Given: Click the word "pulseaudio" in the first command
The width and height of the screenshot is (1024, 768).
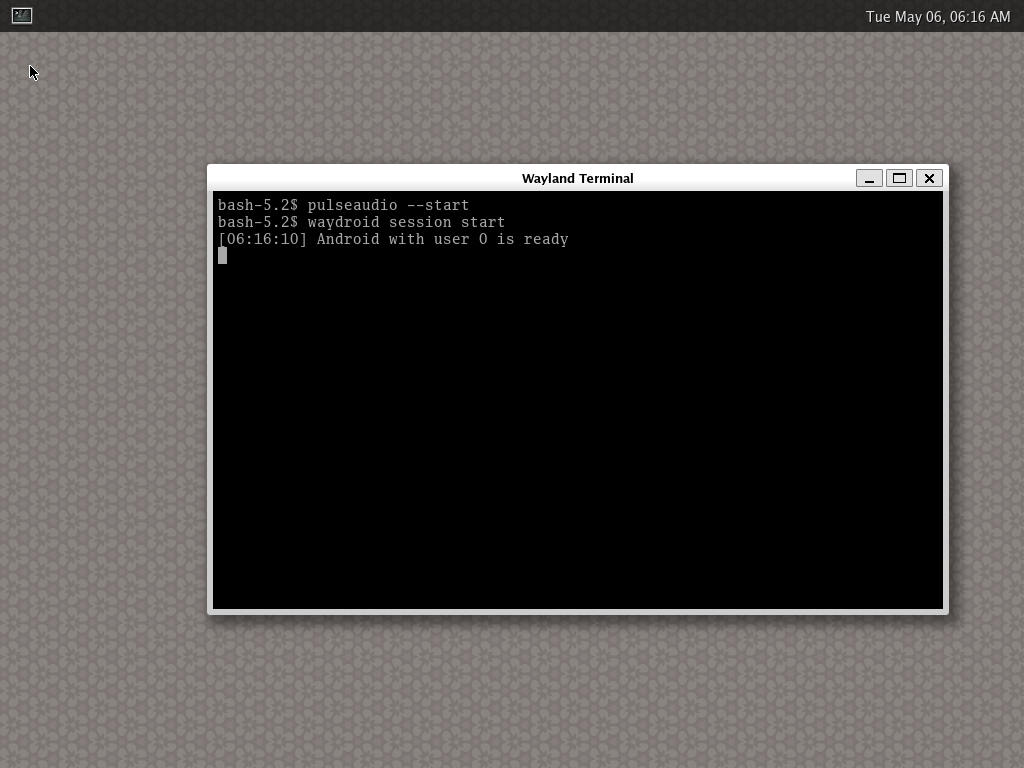Looking at the screenshot, I should 352,205.
